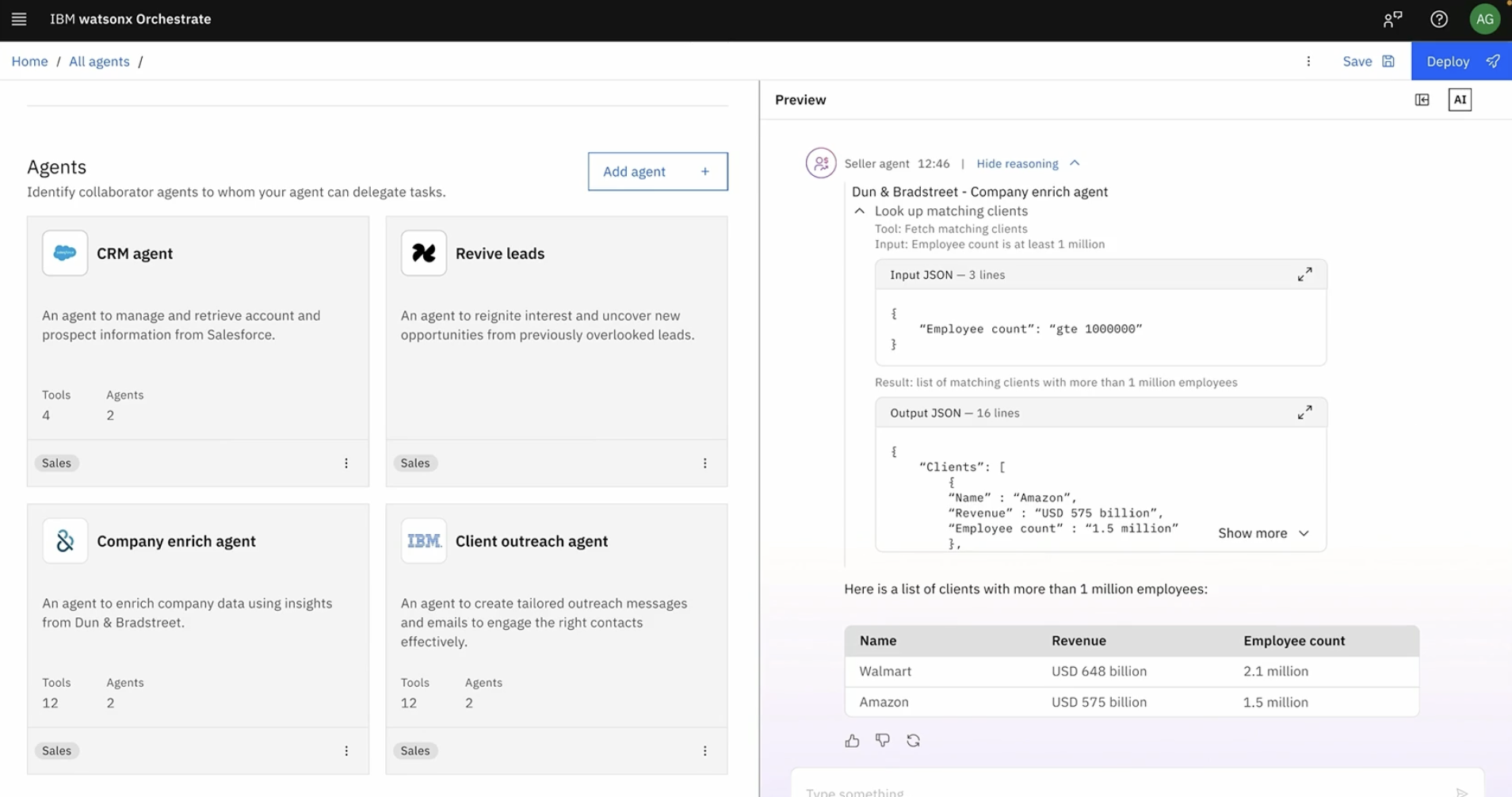Click the IBM watsonx Orchestrate title

pyautogui.click(x=130, y=19)
